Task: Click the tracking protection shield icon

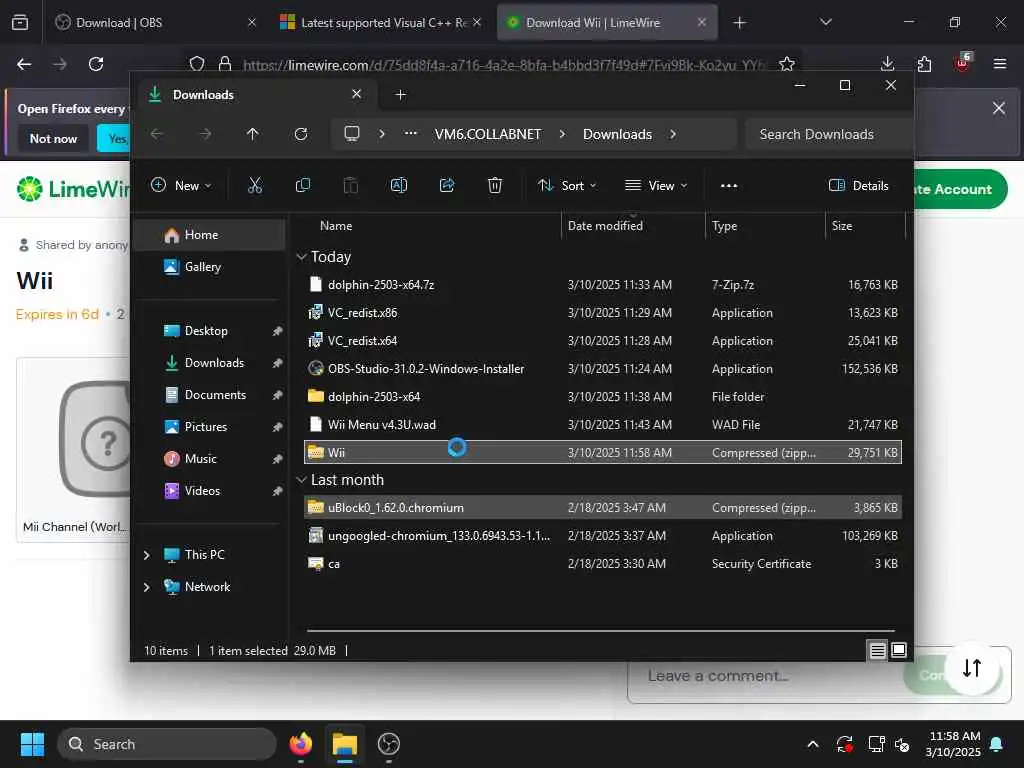Action: [x=197, y=64]
